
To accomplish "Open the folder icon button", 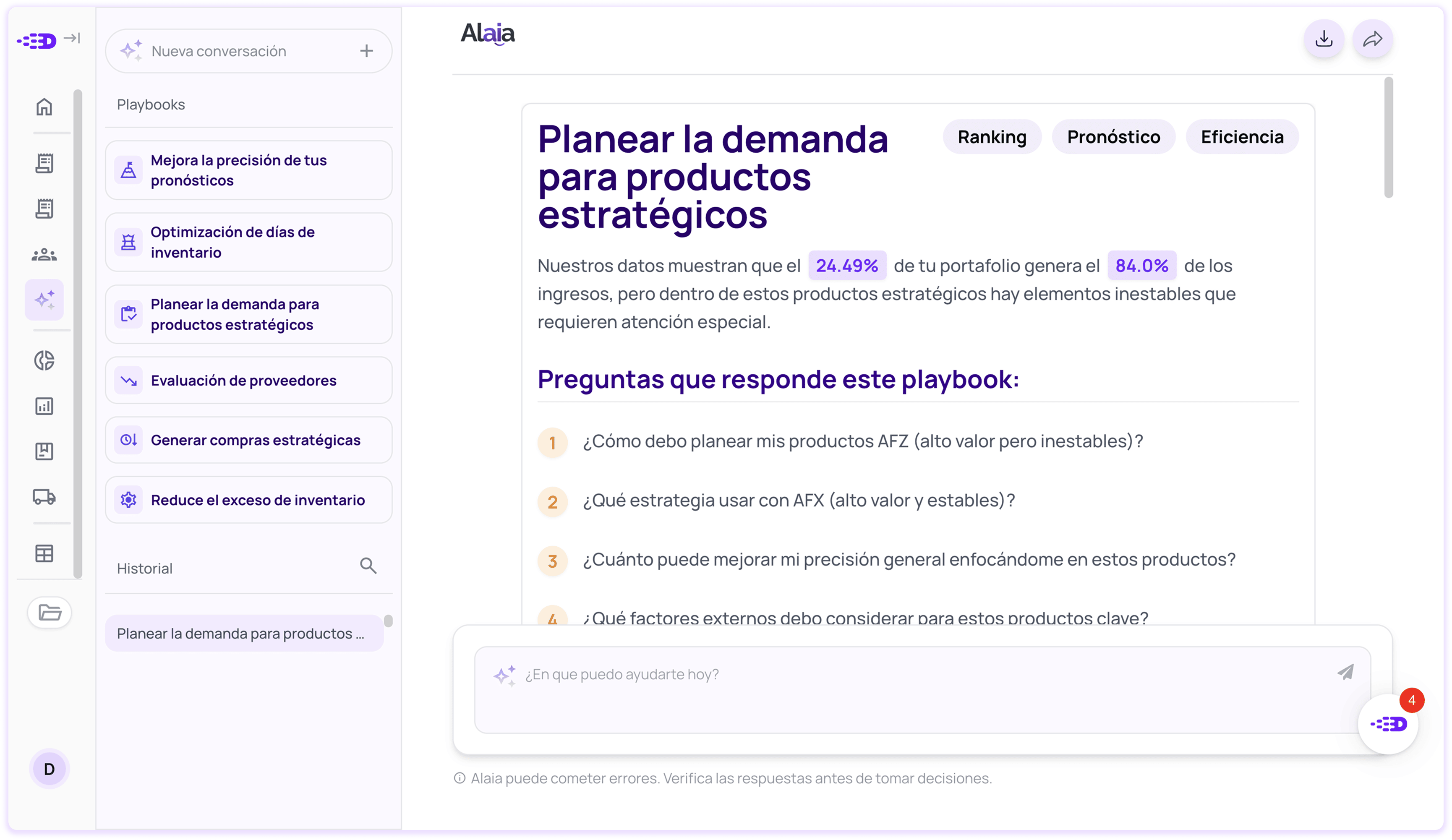I will coord(50,612).
